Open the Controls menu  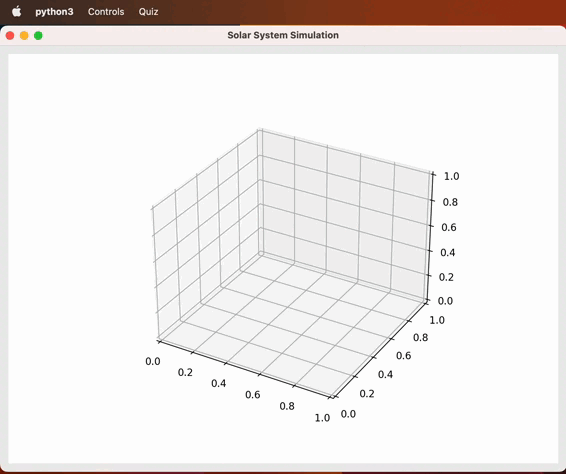[106, 12]
